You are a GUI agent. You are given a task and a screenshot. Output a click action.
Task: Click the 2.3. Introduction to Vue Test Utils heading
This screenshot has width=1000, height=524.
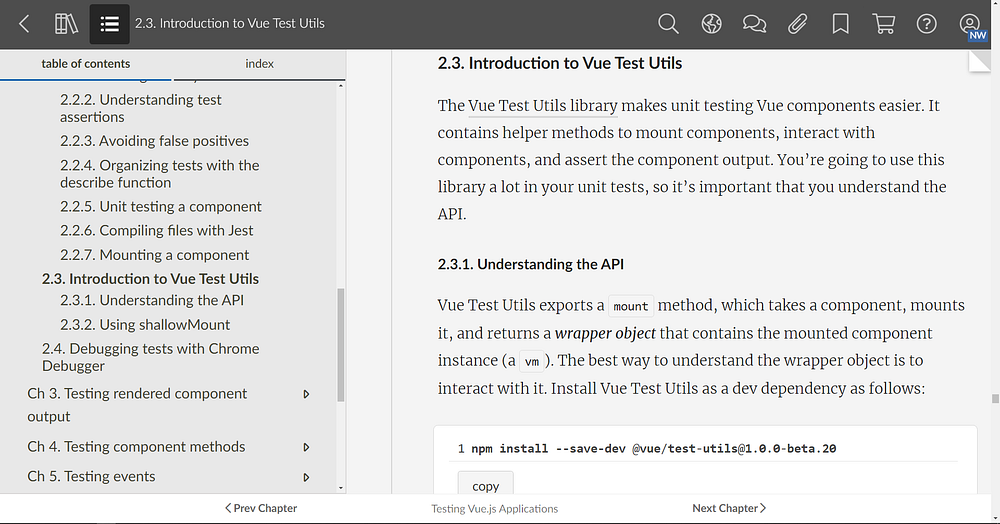coord(559,63)
